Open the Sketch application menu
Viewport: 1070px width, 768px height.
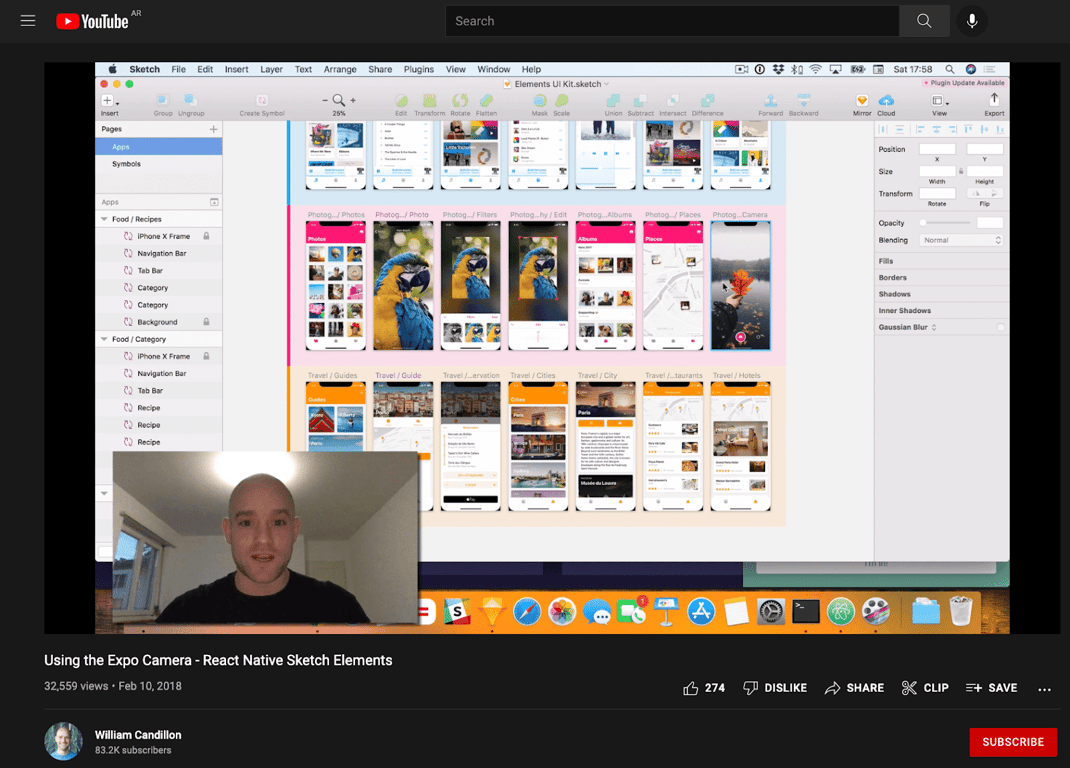pyautogui.click(x=145, y=69)
